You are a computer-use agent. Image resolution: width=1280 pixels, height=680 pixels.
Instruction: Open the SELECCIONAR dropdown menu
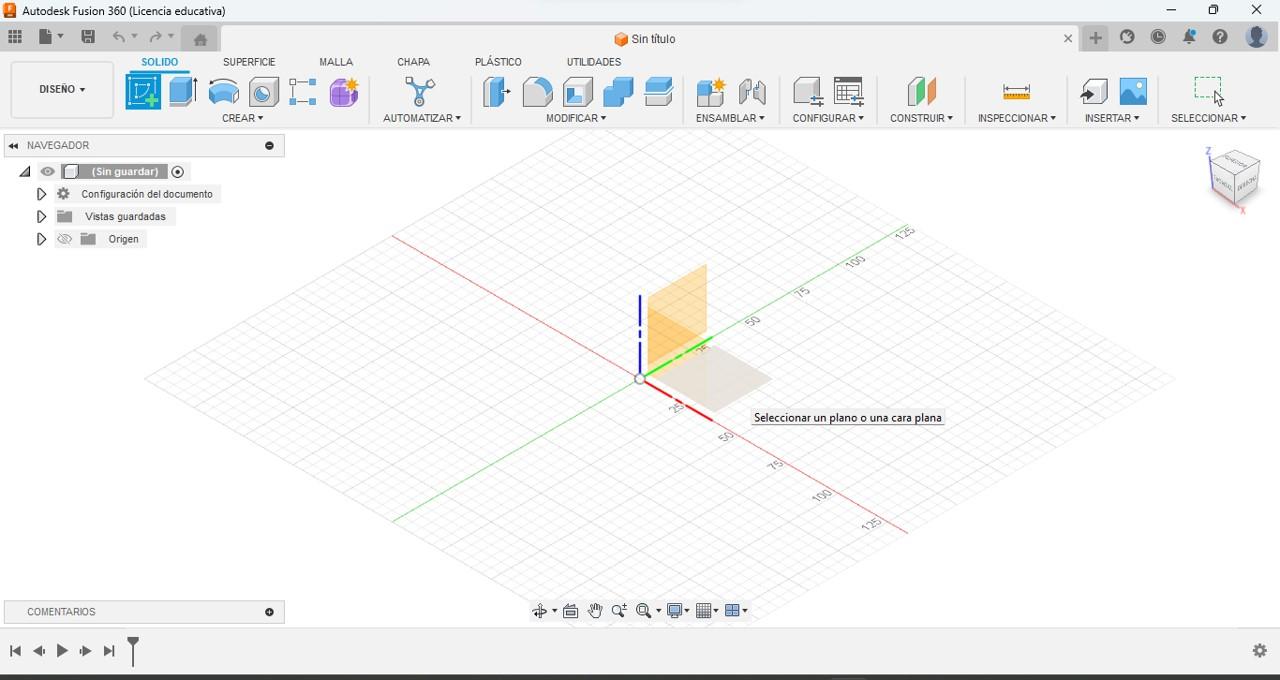pos(1209,118)
